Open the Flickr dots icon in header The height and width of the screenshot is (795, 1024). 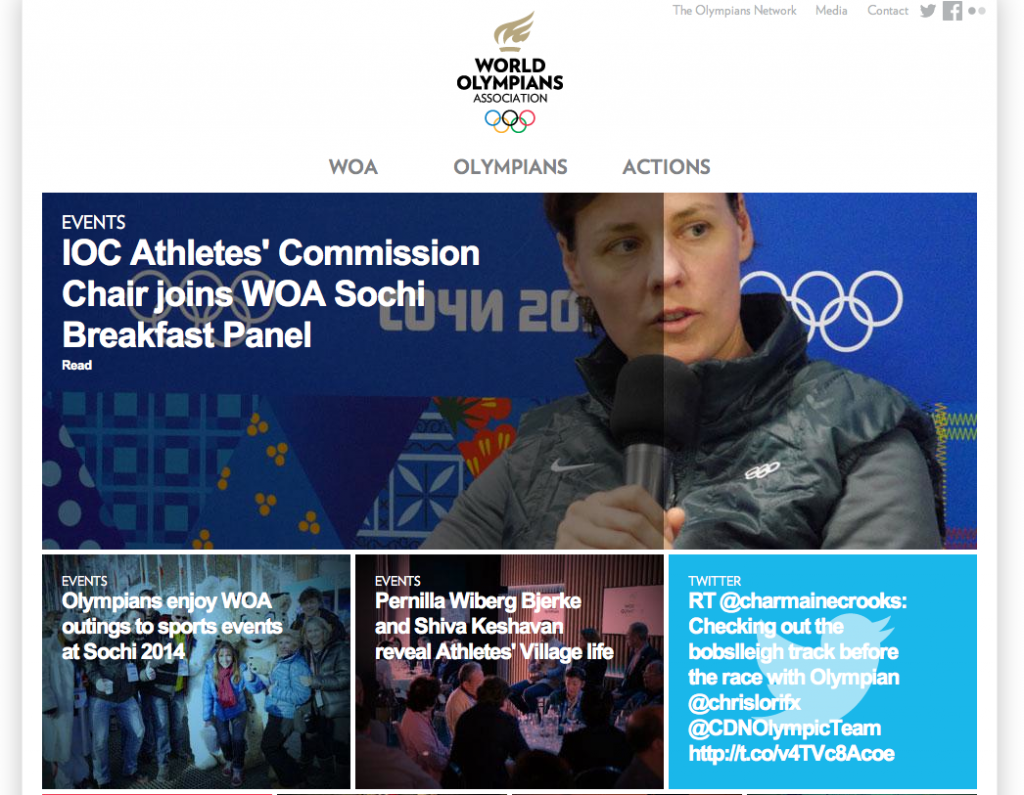pyautogui.click(x=977, y=11)
